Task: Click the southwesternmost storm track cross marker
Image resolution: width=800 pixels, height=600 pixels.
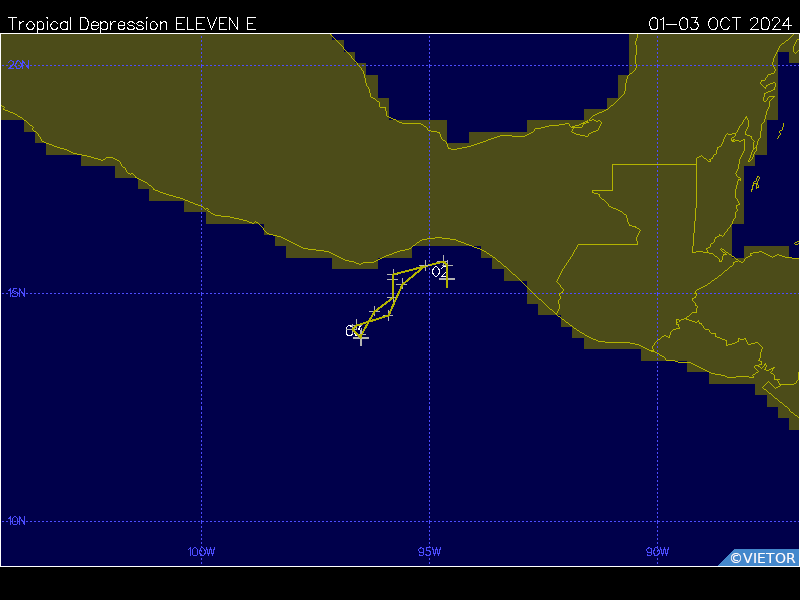Action: point(361,338)
